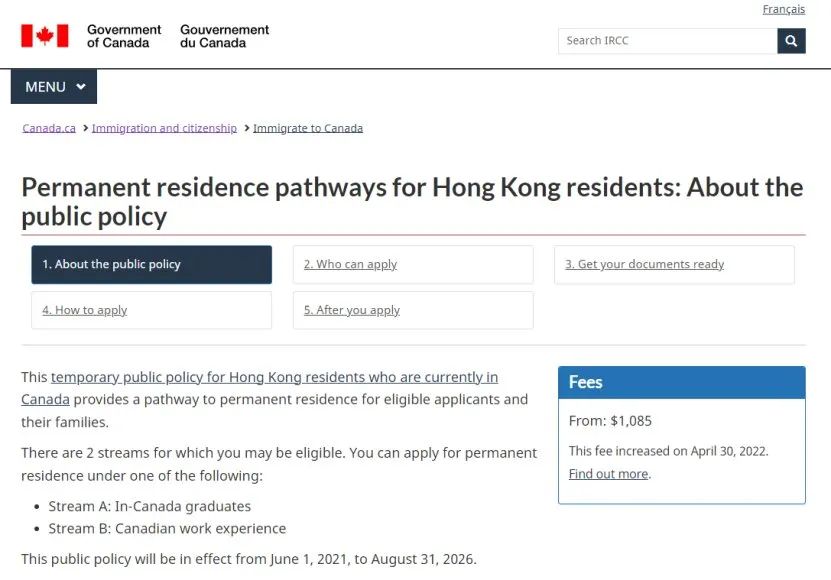Expand the MENU dropdown

point(54,86)
